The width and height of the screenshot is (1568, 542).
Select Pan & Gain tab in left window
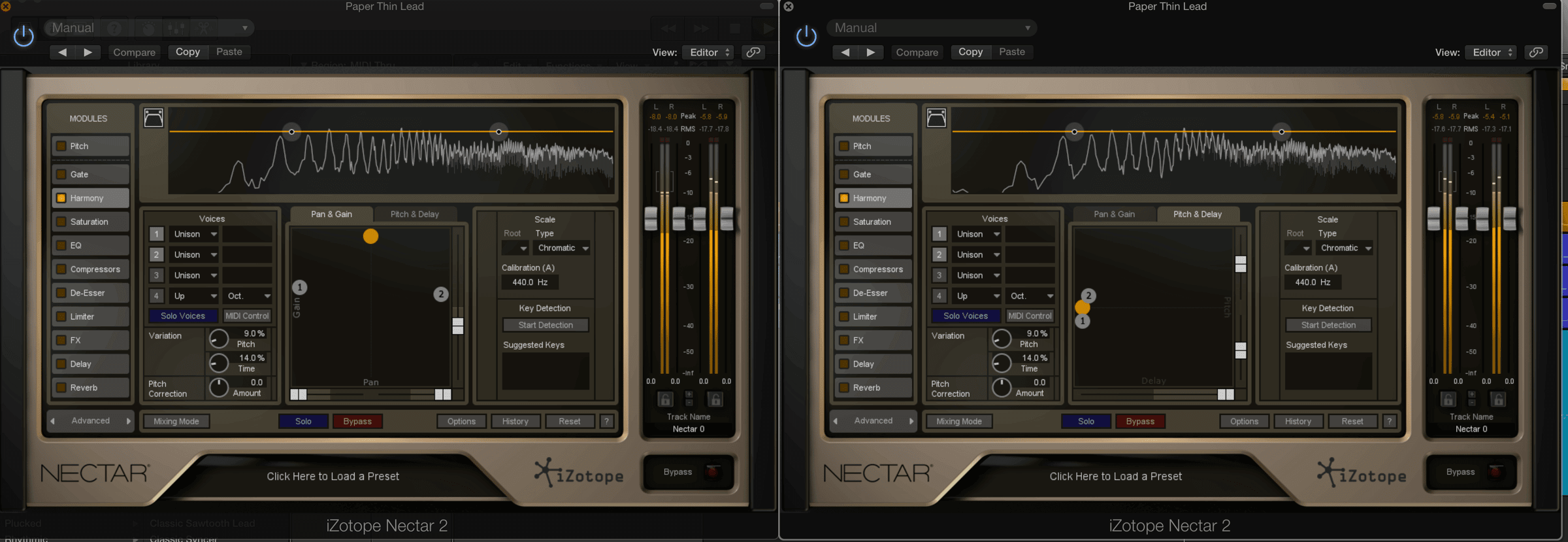coord(331,214)
